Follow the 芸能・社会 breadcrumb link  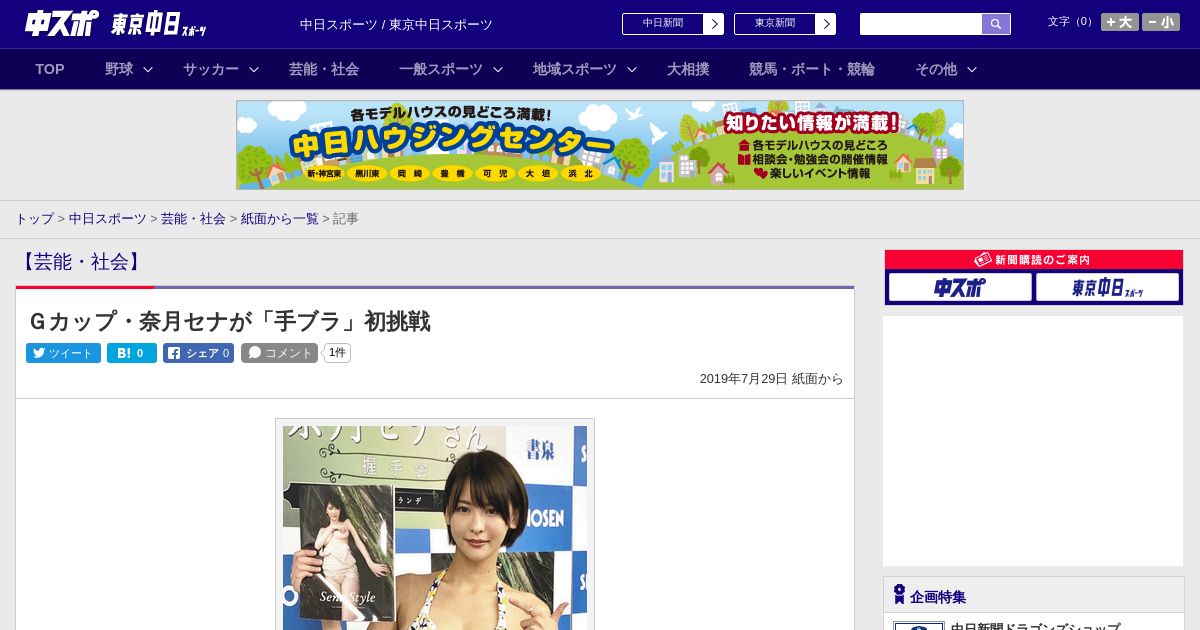pos(193,219)
